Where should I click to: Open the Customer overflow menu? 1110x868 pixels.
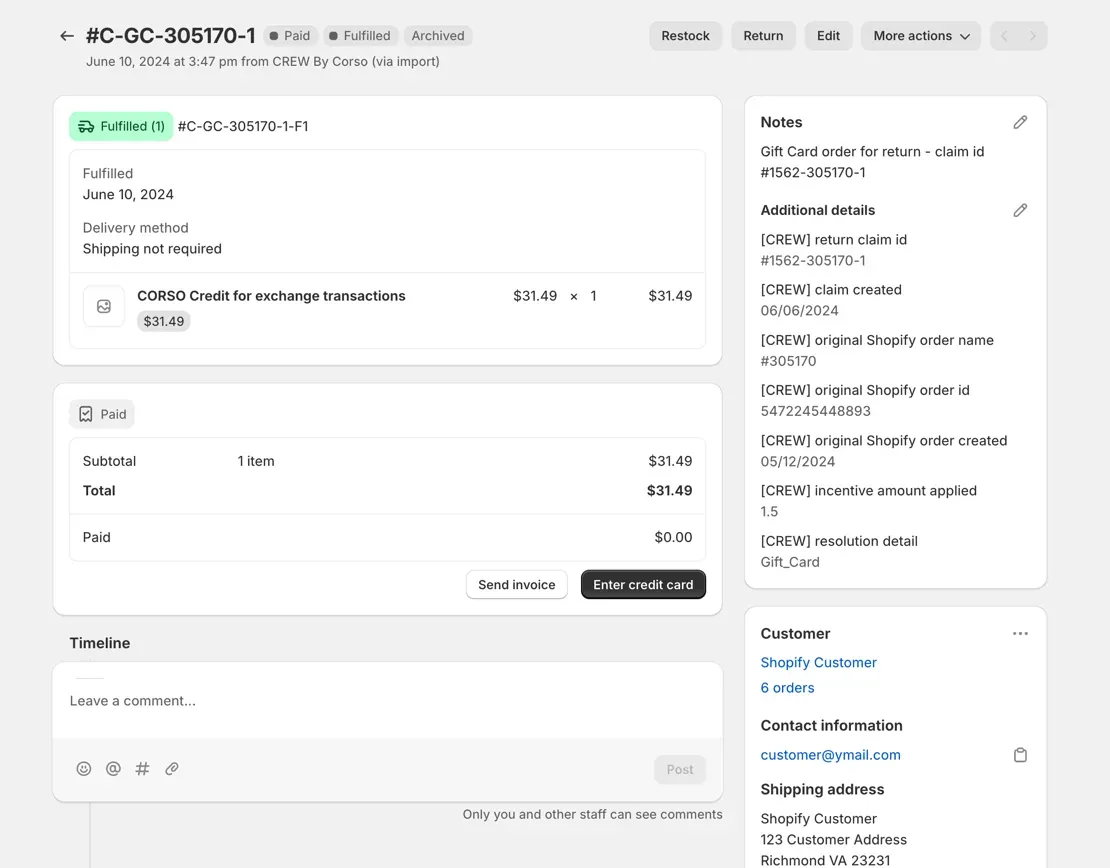1020,633
